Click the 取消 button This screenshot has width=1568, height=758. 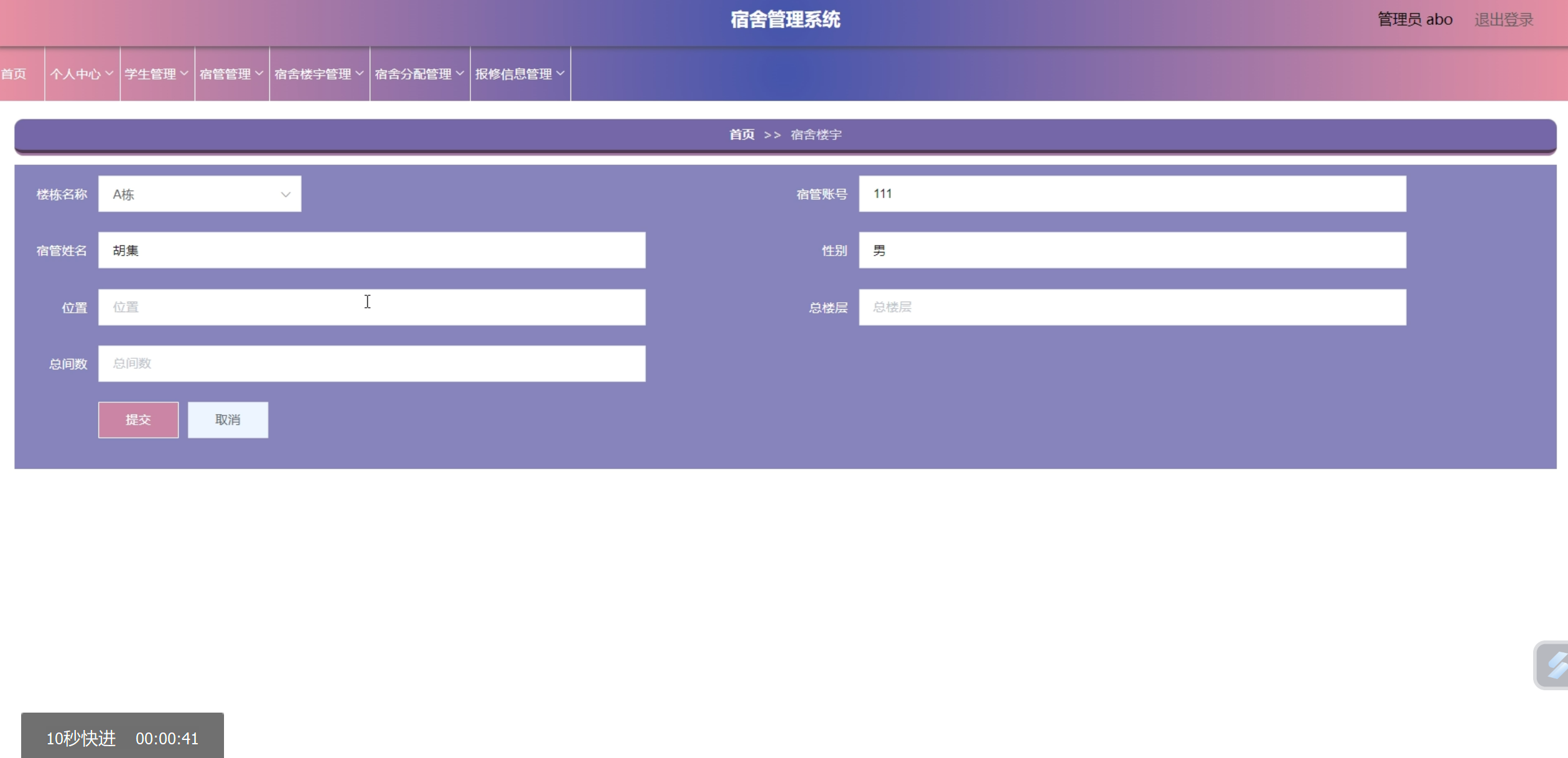tap(228, 420)
